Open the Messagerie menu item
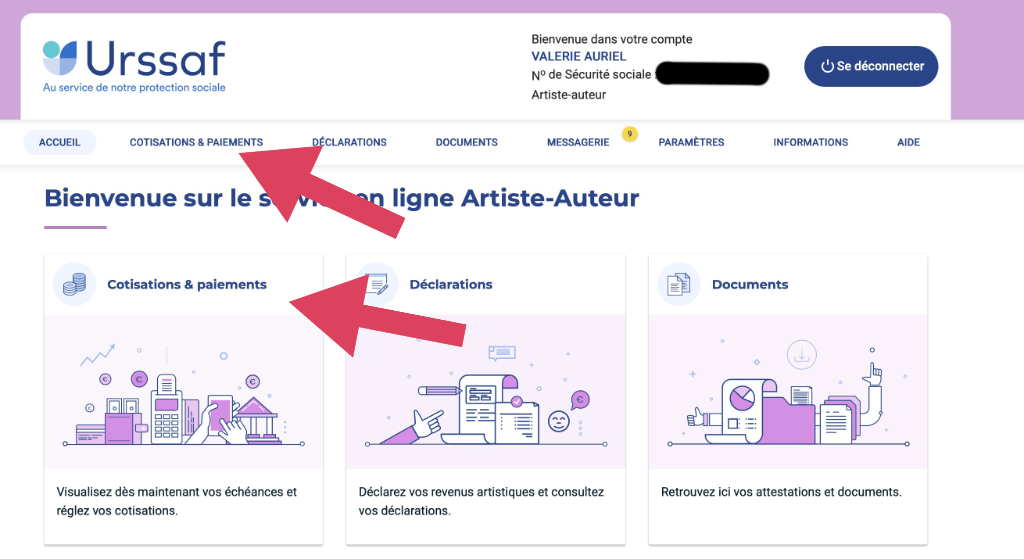The height and width of the screenshot is (559, 1024). [x=578, y=142]
